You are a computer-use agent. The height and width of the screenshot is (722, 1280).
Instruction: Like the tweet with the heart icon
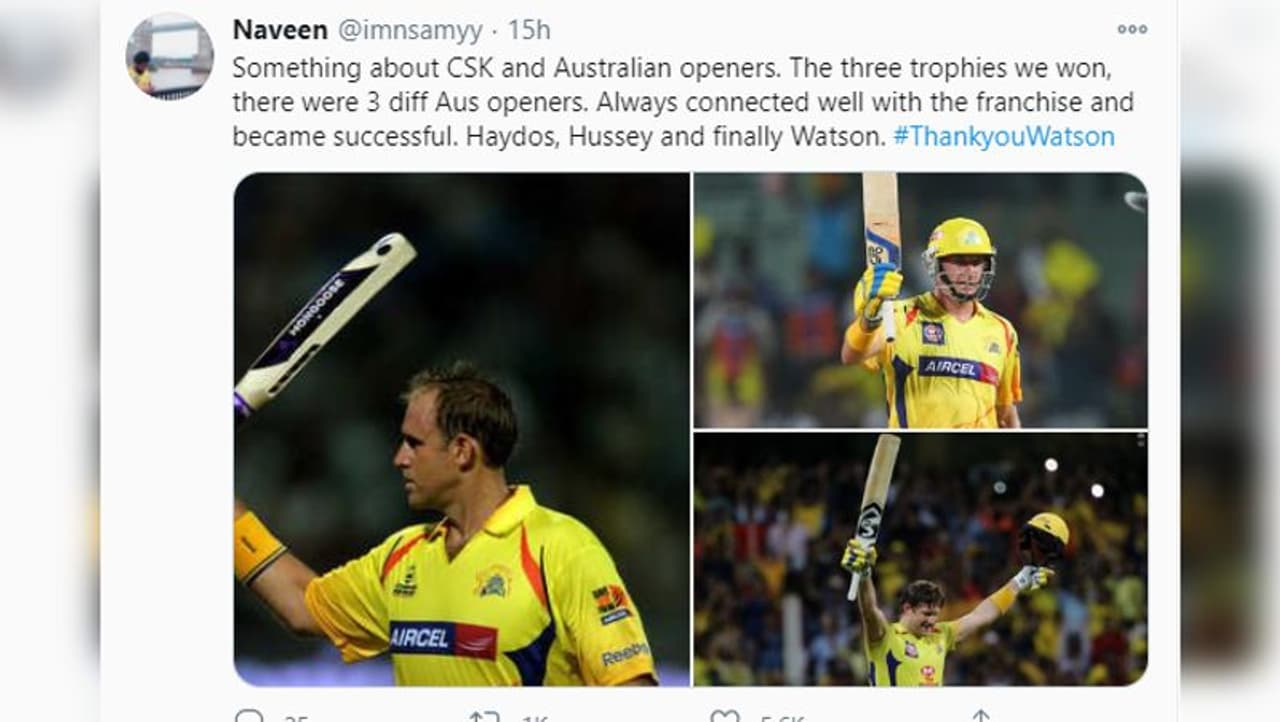click(723, 717)
